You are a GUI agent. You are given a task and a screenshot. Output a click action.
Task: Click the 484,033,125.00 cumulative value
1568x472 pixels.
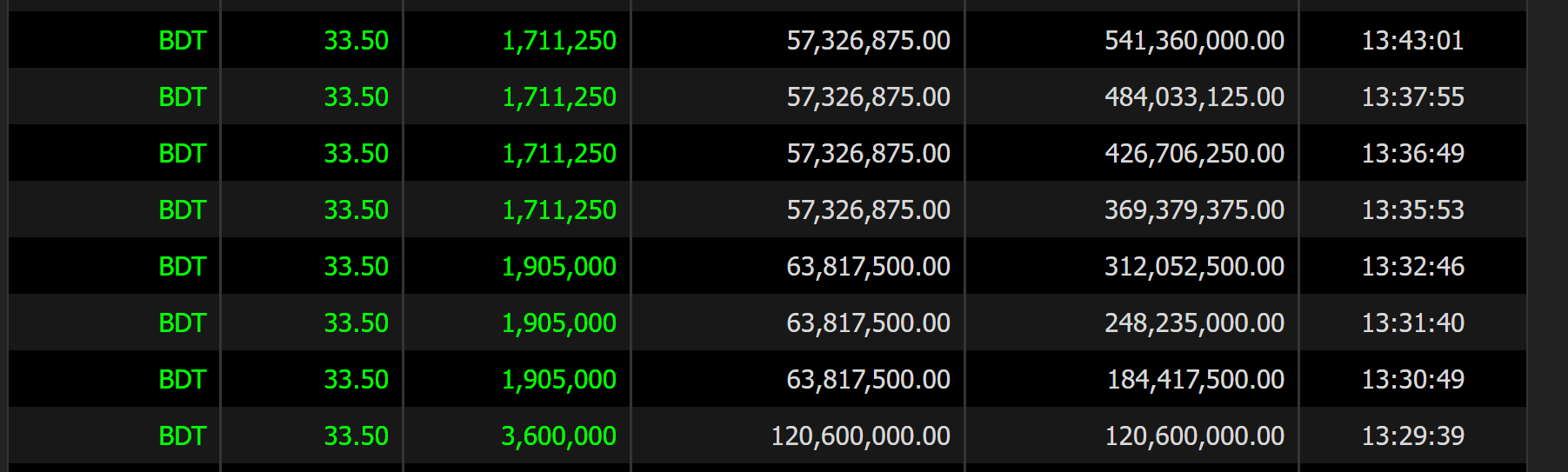click(1194, 96)
